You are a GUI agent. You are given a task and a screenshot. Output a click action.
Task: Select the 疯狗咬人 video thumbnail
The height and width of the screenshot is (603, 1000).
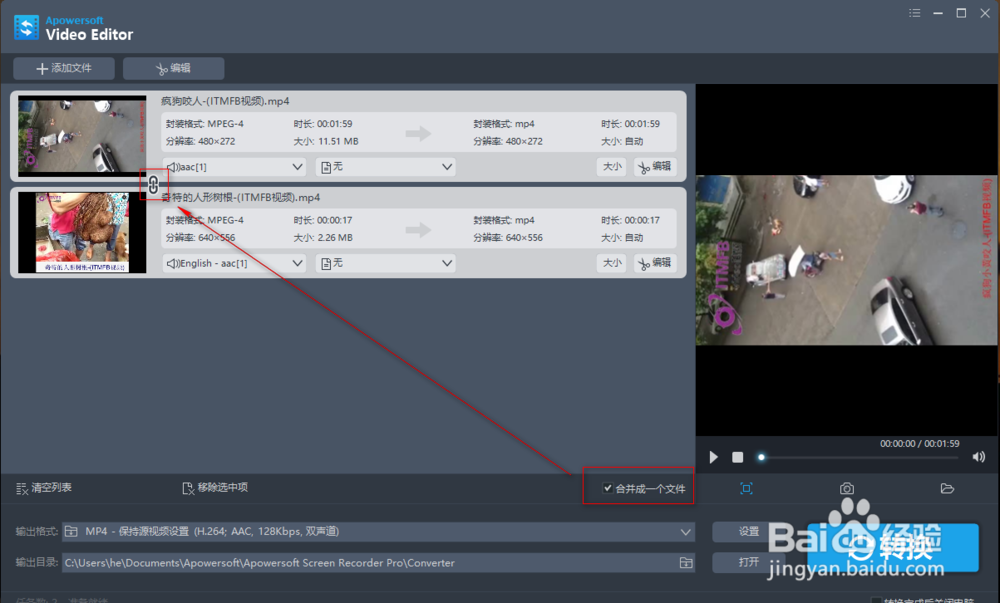pyautogui.click(x=82, y=136)
